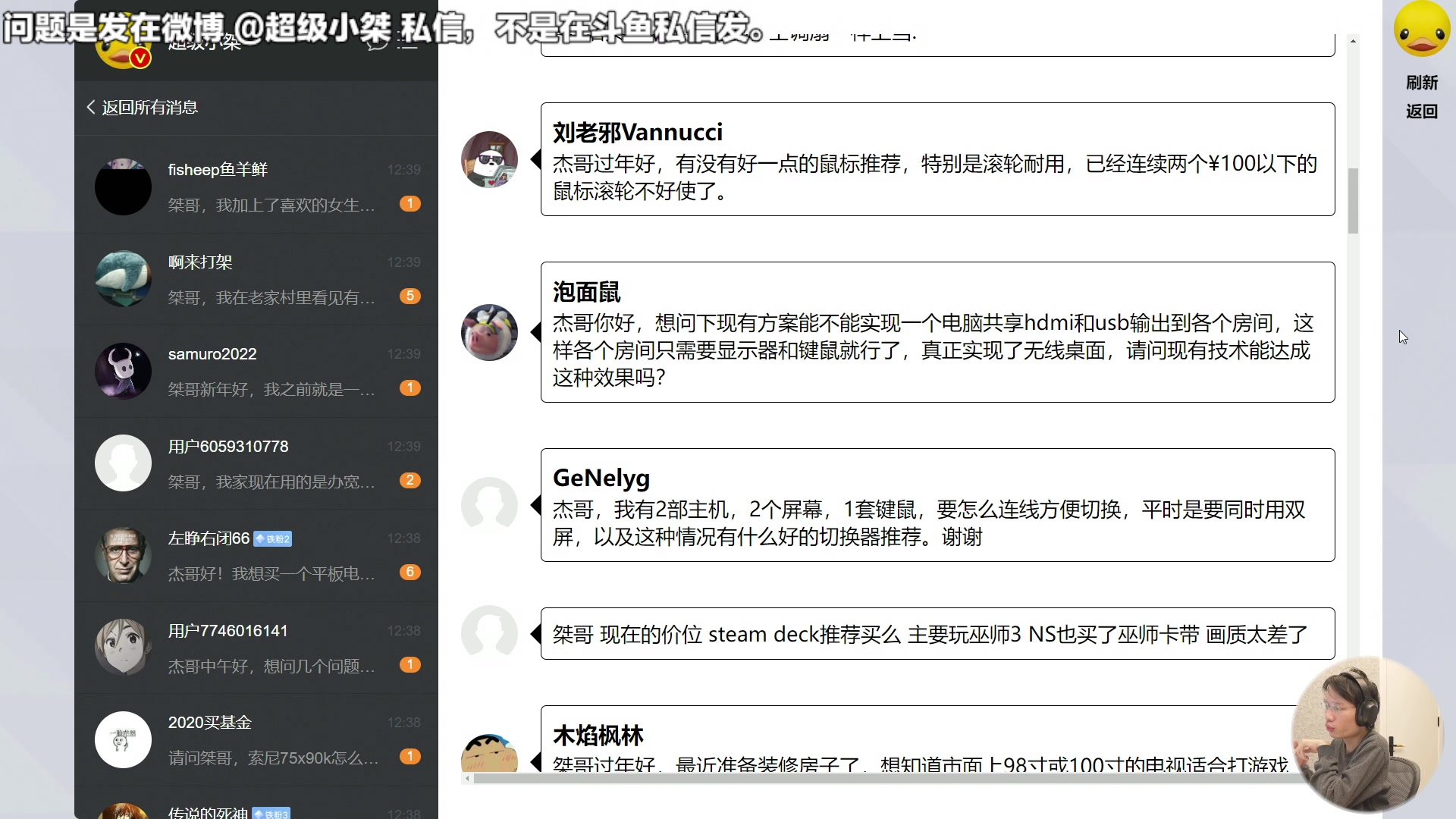Open conversation with fisheep鱼羊鲜
The height and width of the screenshot is (819, 1456).
[256, 187]
